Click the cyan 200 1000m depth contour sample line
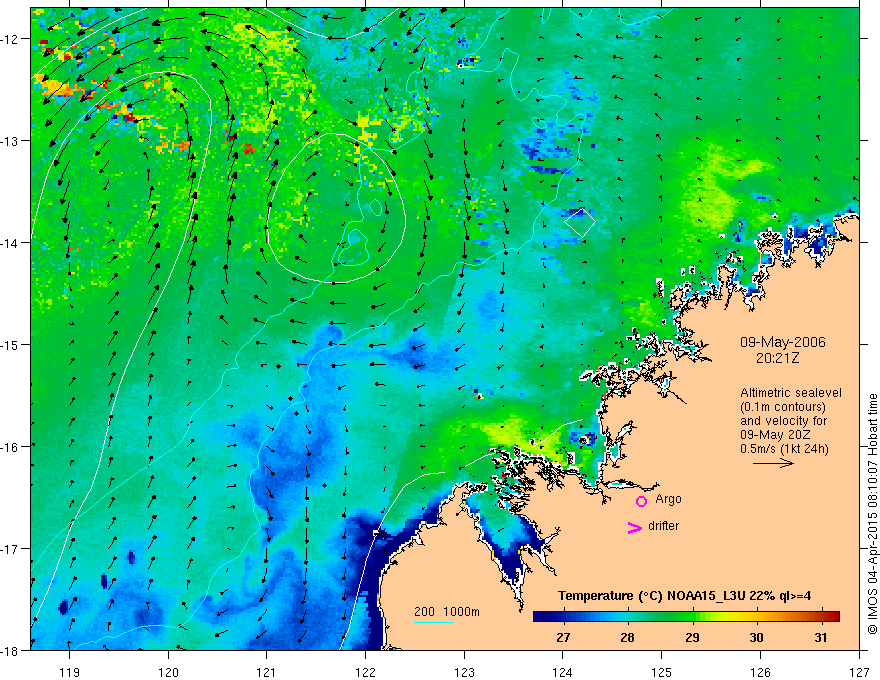The image size is (880, 680). point(434,622)
